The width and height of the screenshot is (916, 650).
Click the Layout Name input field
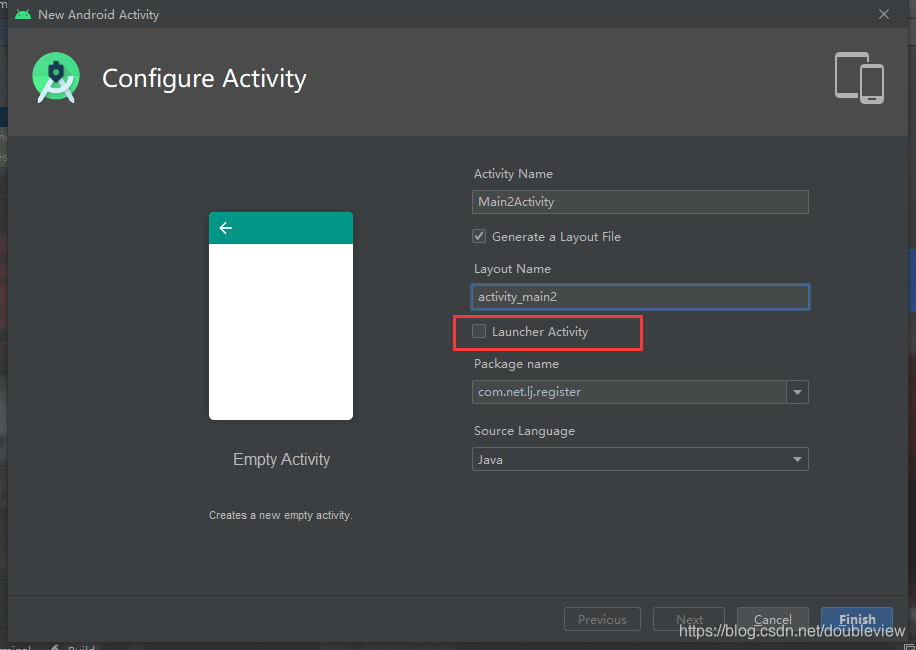coord(640,297)
